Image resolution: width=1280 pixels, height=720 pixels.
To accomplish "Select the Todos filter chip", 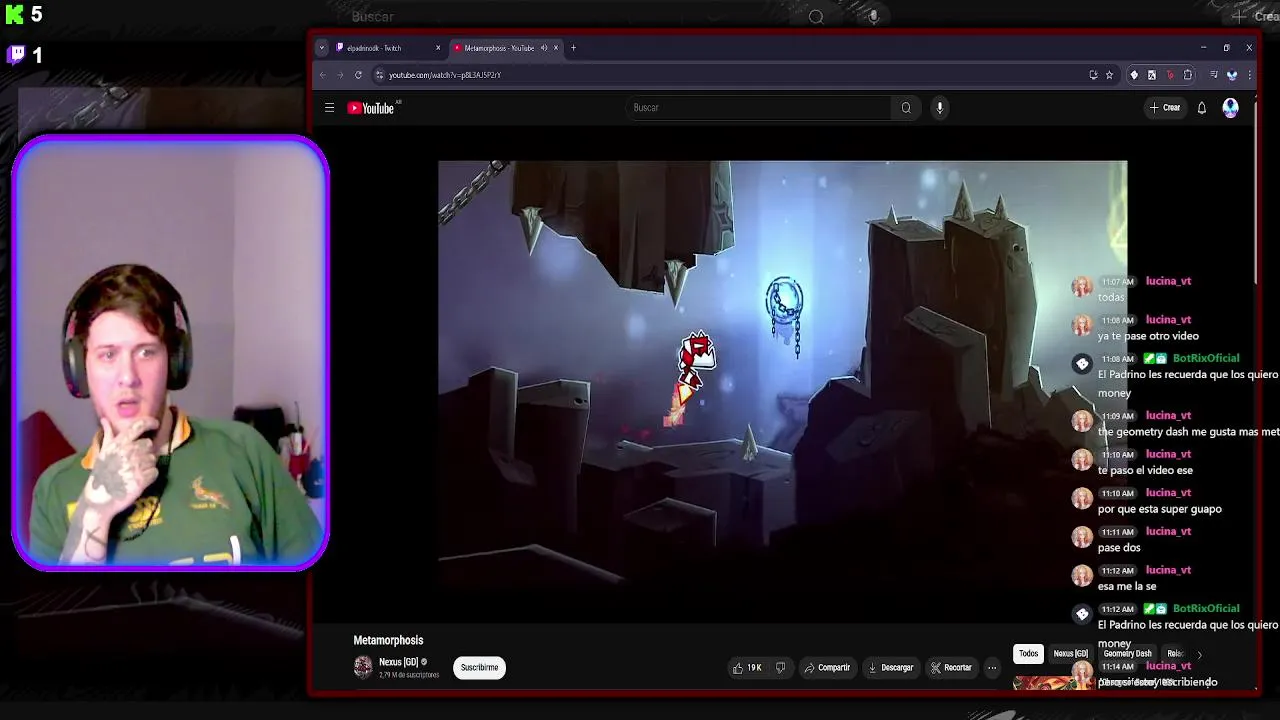I will (1028, 654).
